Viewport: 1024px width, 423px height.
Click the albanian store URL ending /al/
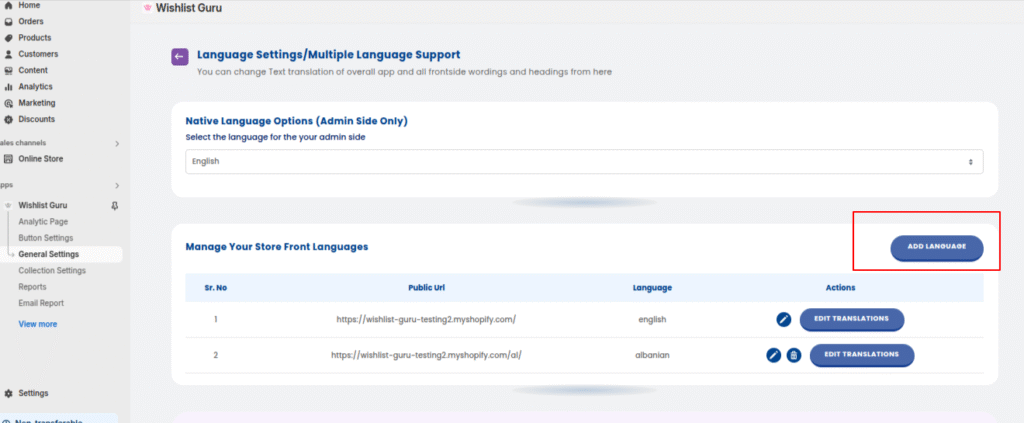[426, 356]
